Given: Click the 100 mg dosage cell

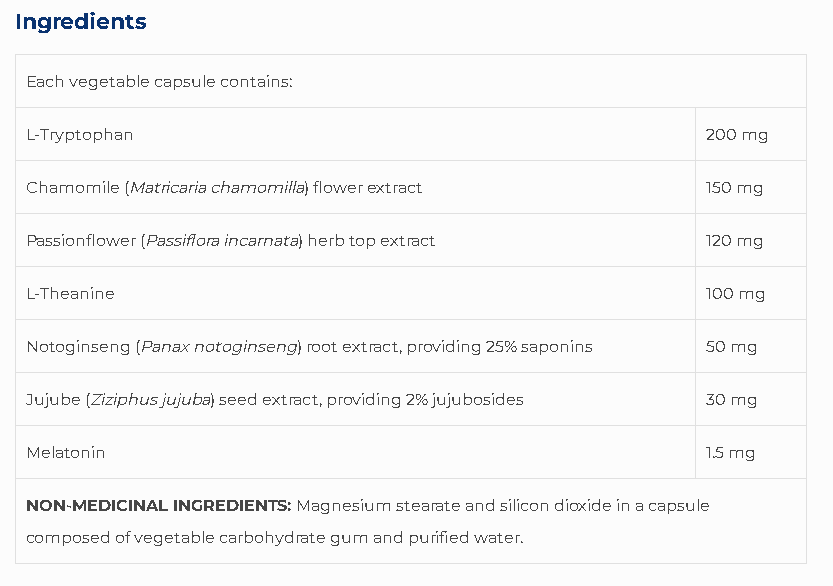Looking at the screenshot, I should pyautogui.click(x=735, y=294).
